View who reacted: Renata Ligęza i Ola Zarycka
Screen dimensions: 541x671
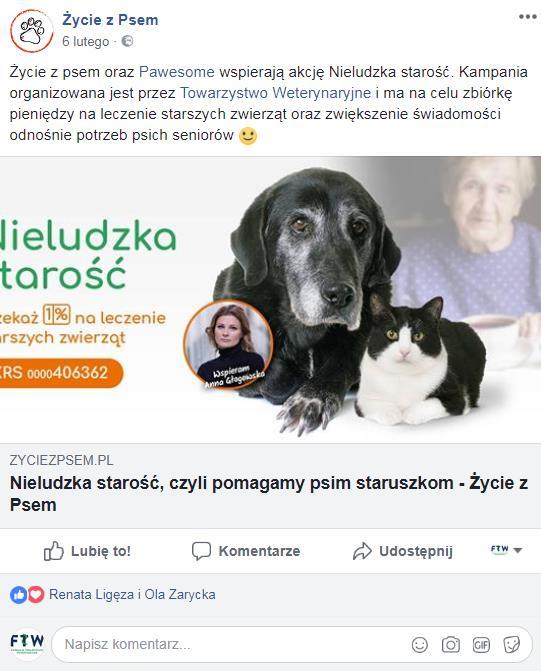132,595
